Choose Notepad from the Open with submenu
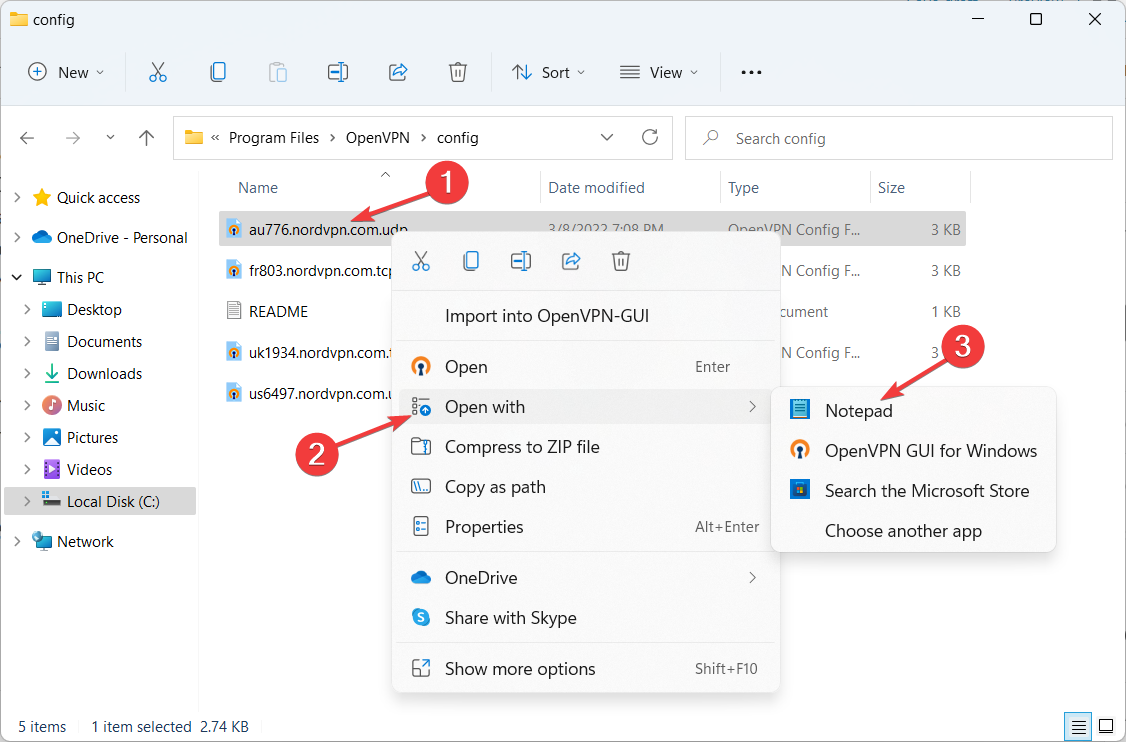Viewport: 1126px width, 742px height. coord(858,410)
